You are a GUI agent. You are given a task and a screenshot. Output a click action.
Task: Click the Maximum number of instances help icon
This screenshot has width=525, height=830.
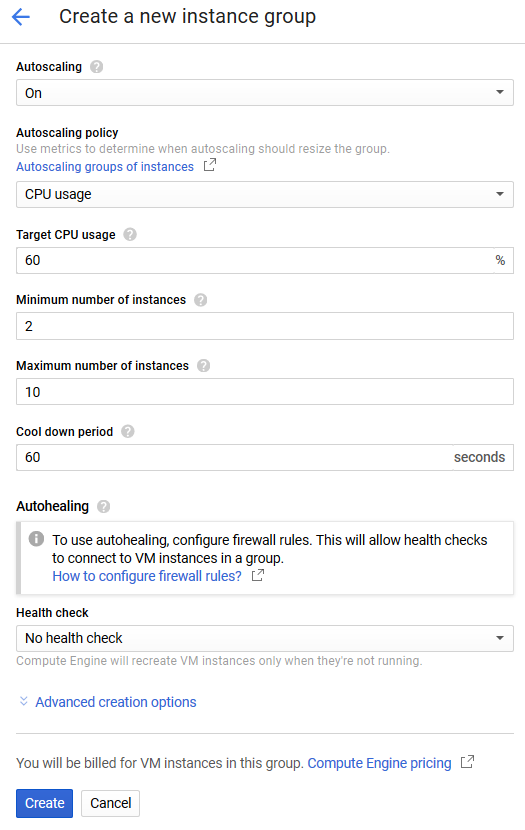[x=203, y=366]
